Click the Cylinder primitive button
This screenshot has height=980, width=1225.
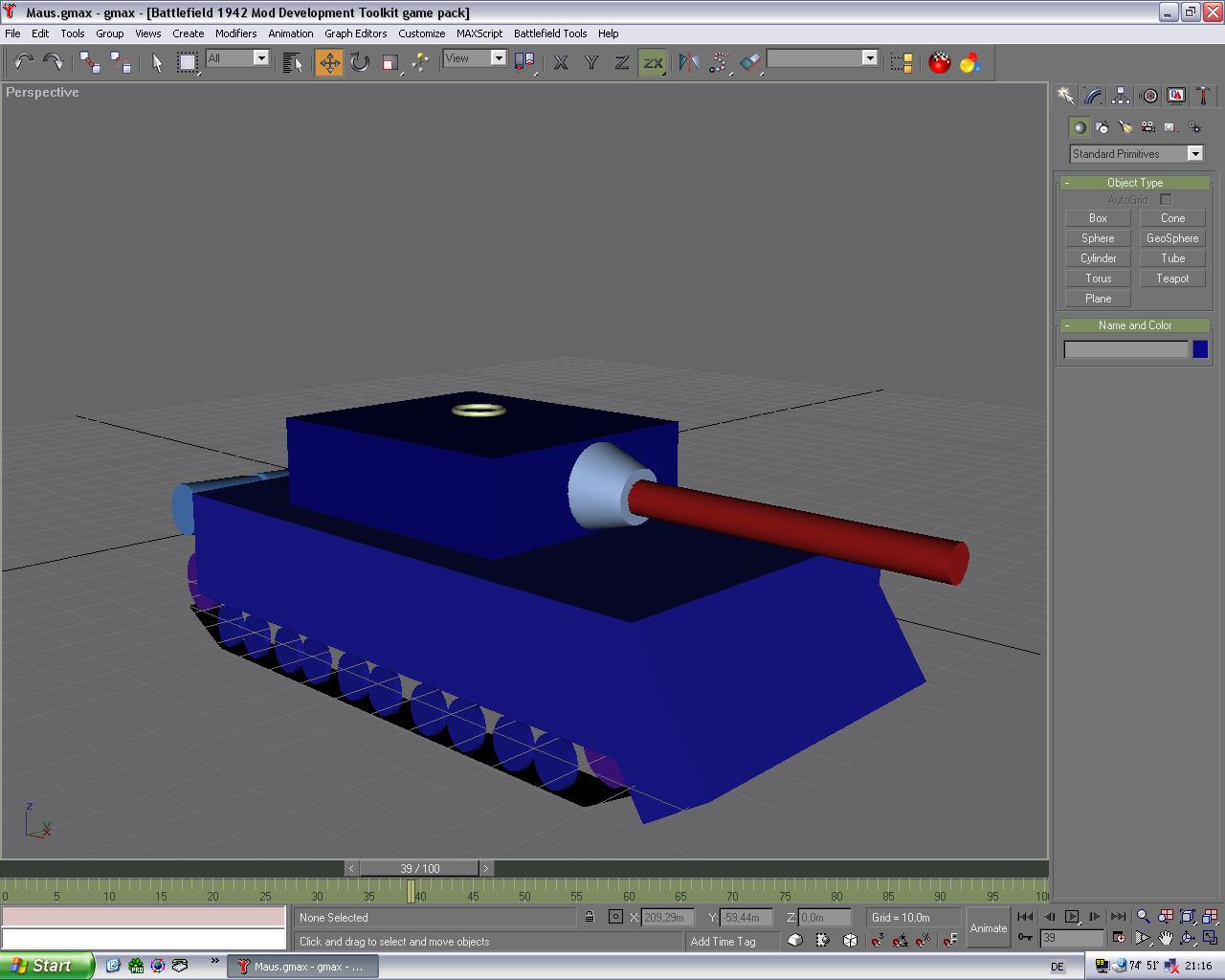click(x=1098, y=258)
